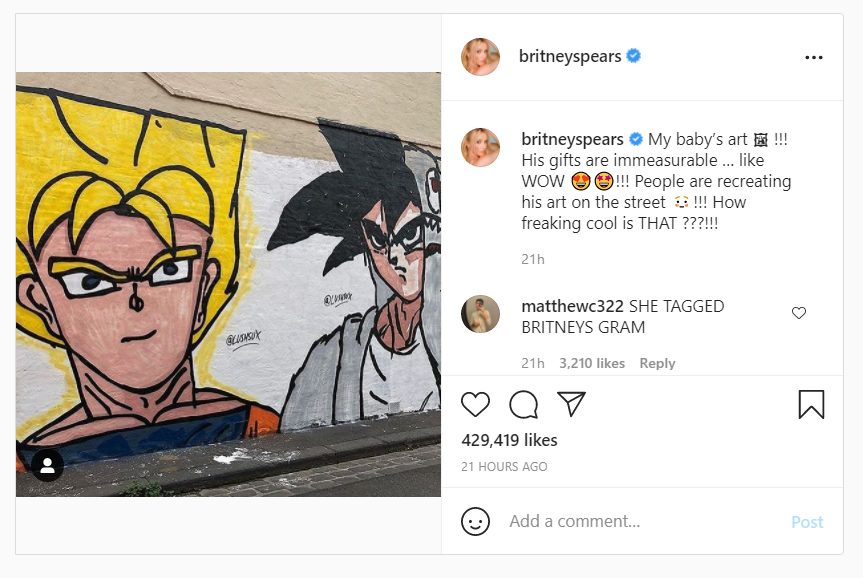Image resolution: width=863 pixels, height=578 pixels.
Task: Open matthewc322's profile avatar
Action: click(x=480, y=314)
